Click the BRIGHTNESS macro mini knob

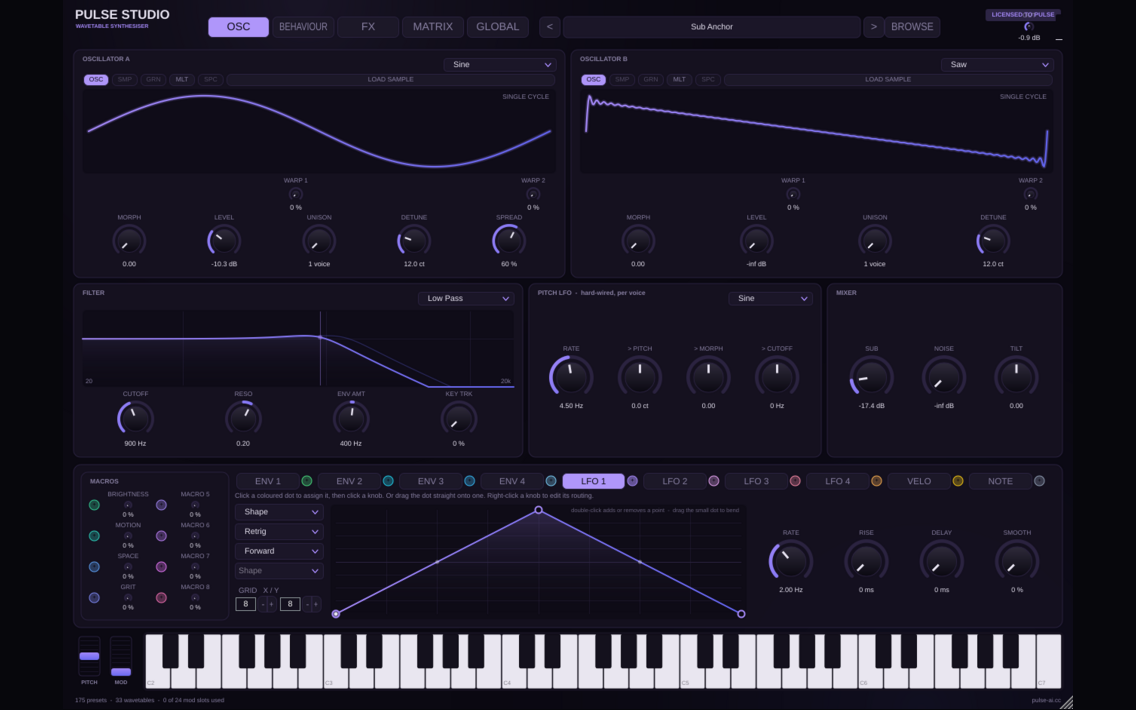[x=128, y=505]
